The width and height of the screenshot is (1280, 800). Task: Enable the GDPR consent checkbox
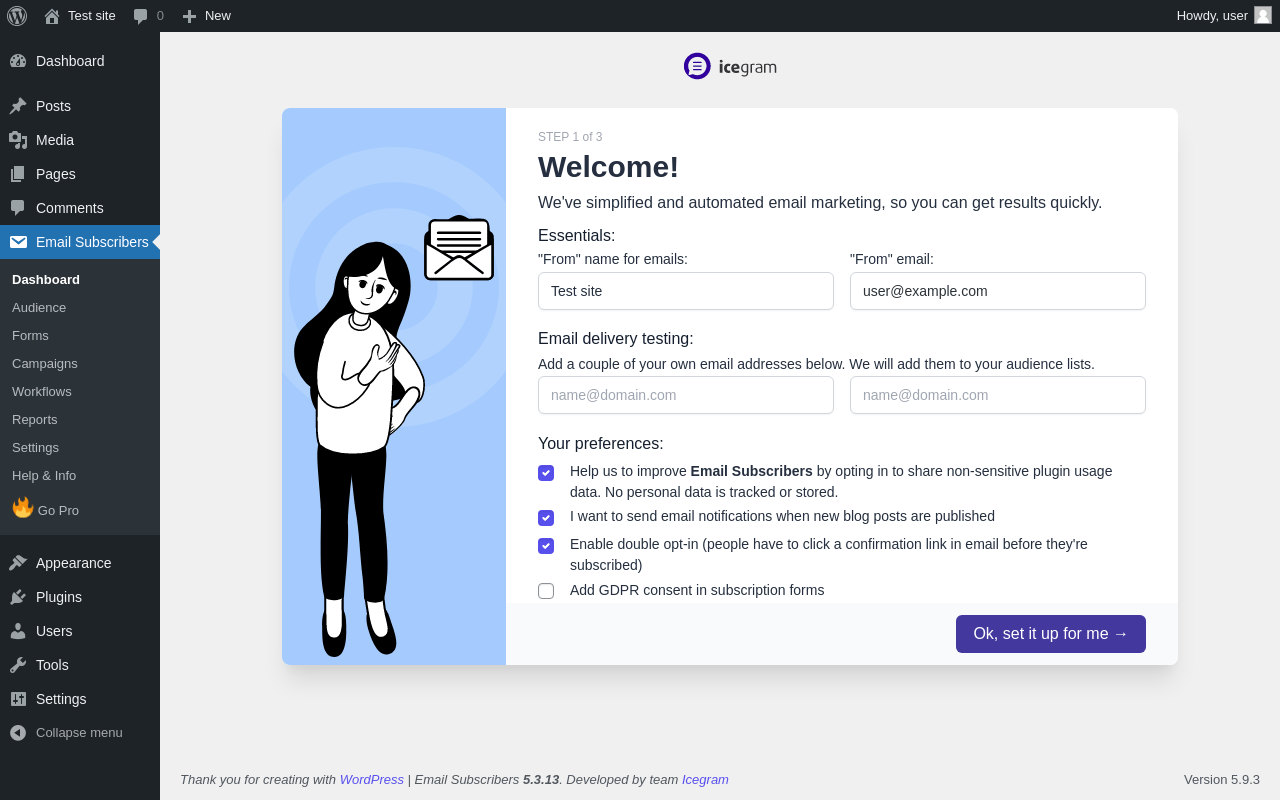[546, 591]
